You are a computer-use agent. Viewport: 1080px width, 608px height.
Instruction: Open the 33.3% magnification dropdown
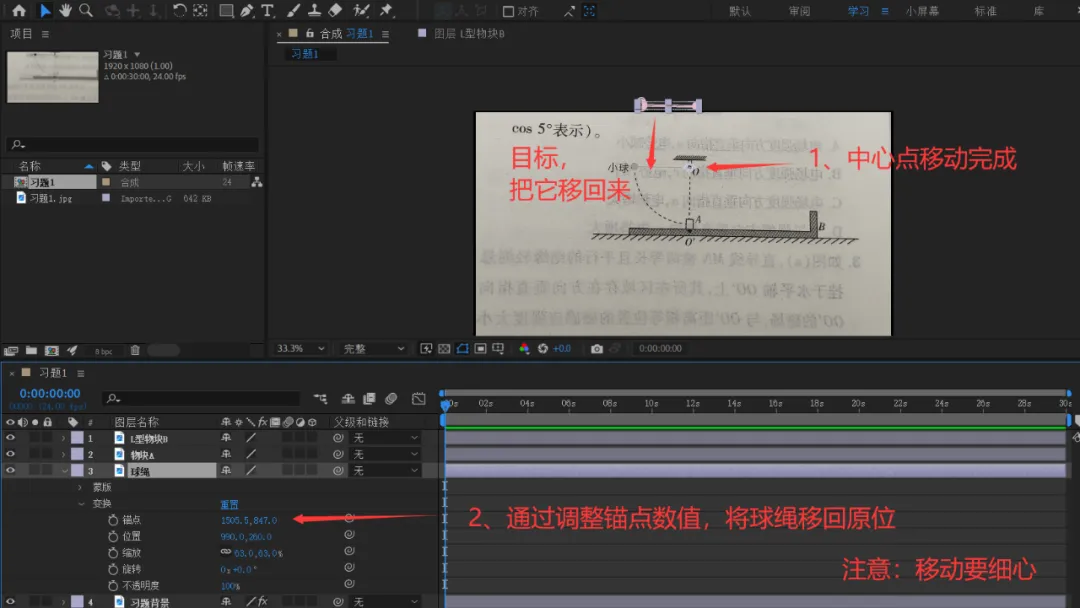pyautogui.click(x=300, y=348)
